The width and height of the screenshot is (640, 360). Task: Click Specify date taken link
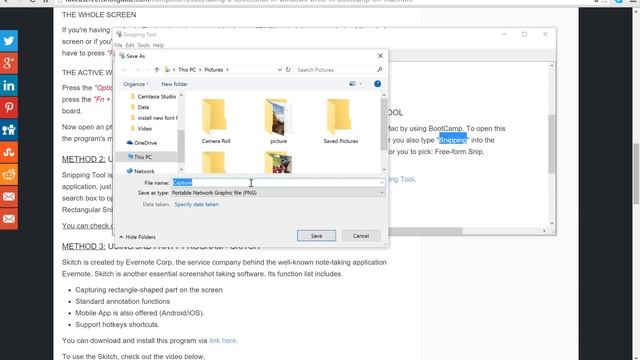[196, 204]
